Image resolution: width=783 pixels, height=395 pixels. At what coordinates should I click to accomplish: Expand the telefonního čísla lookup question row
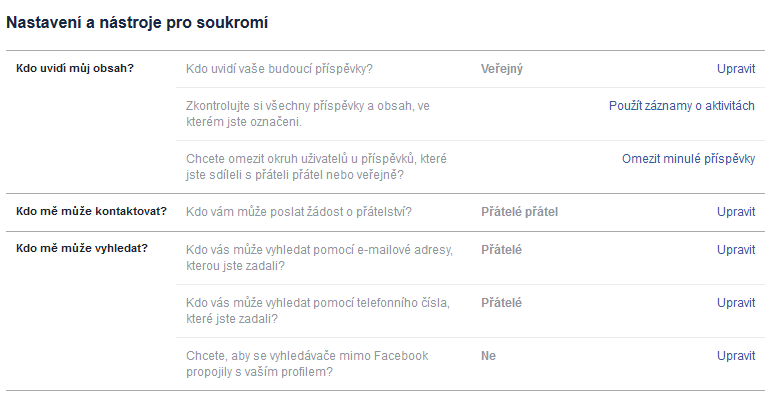pyautogui.click(x=470, y=311)
